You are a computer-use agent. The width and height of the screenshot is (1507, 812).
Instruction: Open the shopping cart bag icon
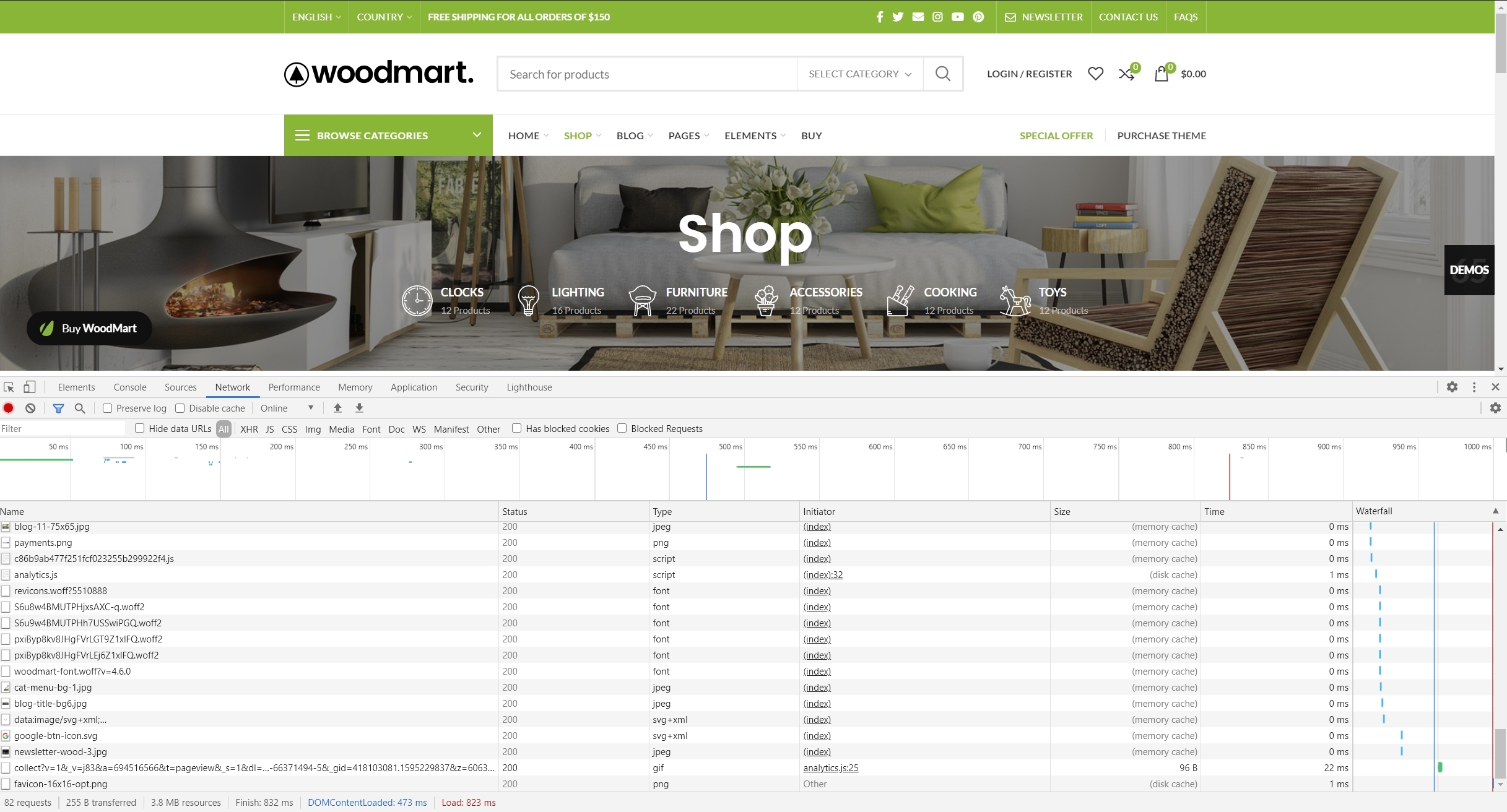pos(1162,74)
